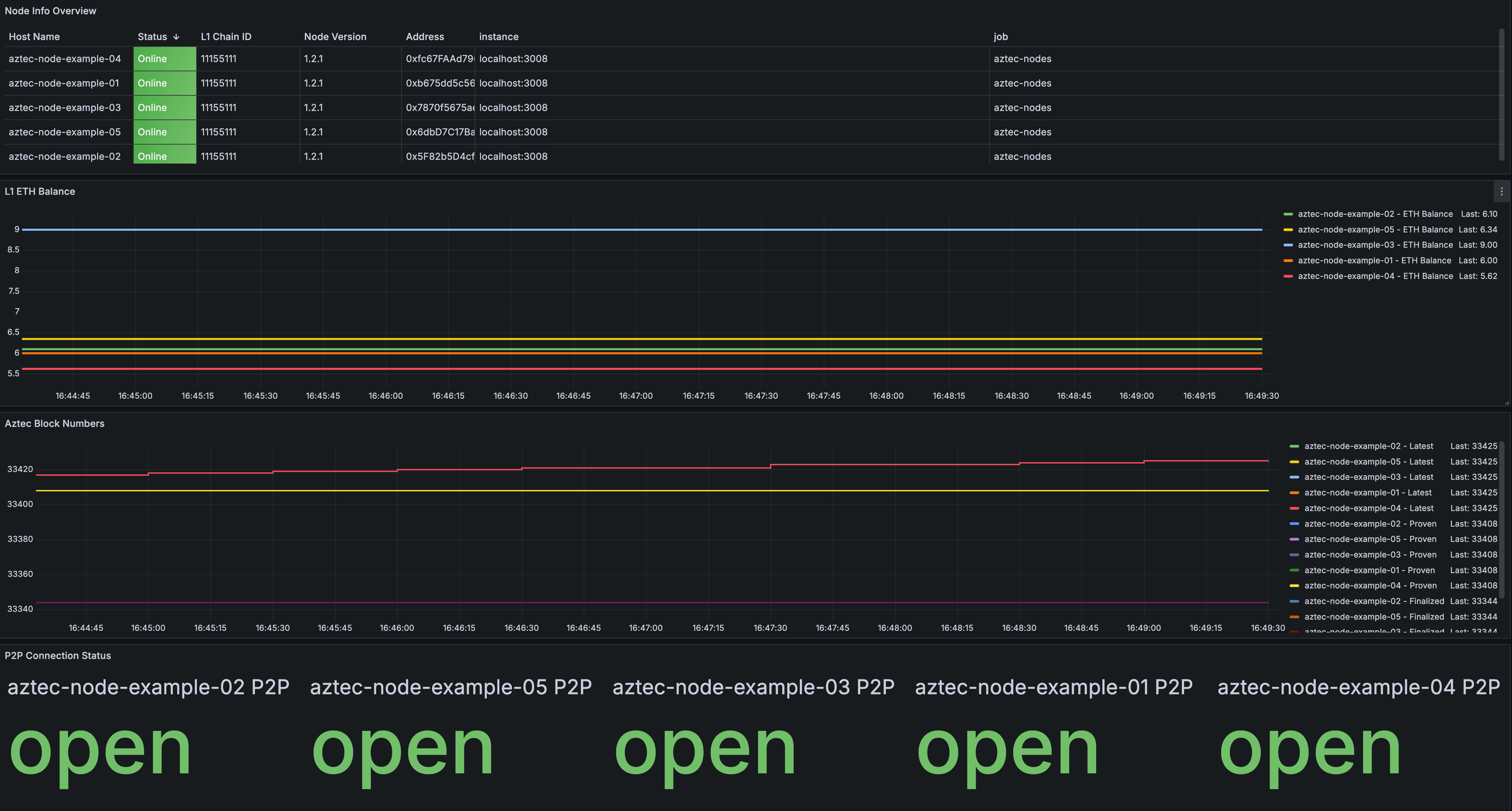Image resolution: width=1512 pixels, height=811 pixels.
Task: Select host name aztec-node-example-03 table cell
Action: [x=69, y=107]
